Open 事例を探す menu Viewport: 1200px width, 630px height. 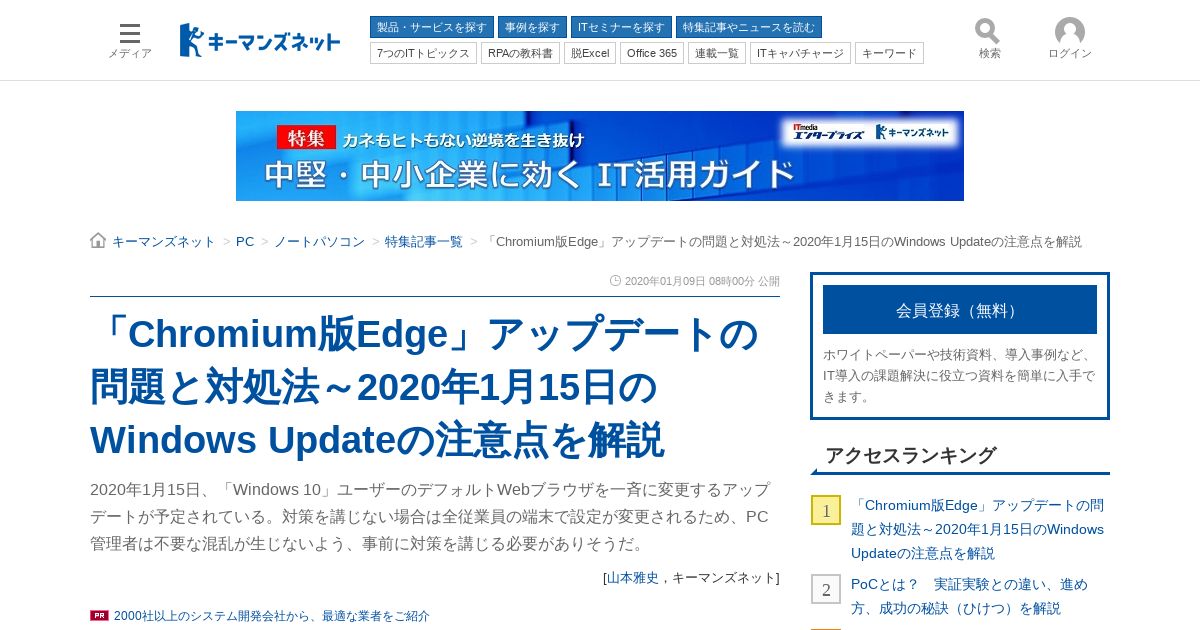click(x=532, y=27)
